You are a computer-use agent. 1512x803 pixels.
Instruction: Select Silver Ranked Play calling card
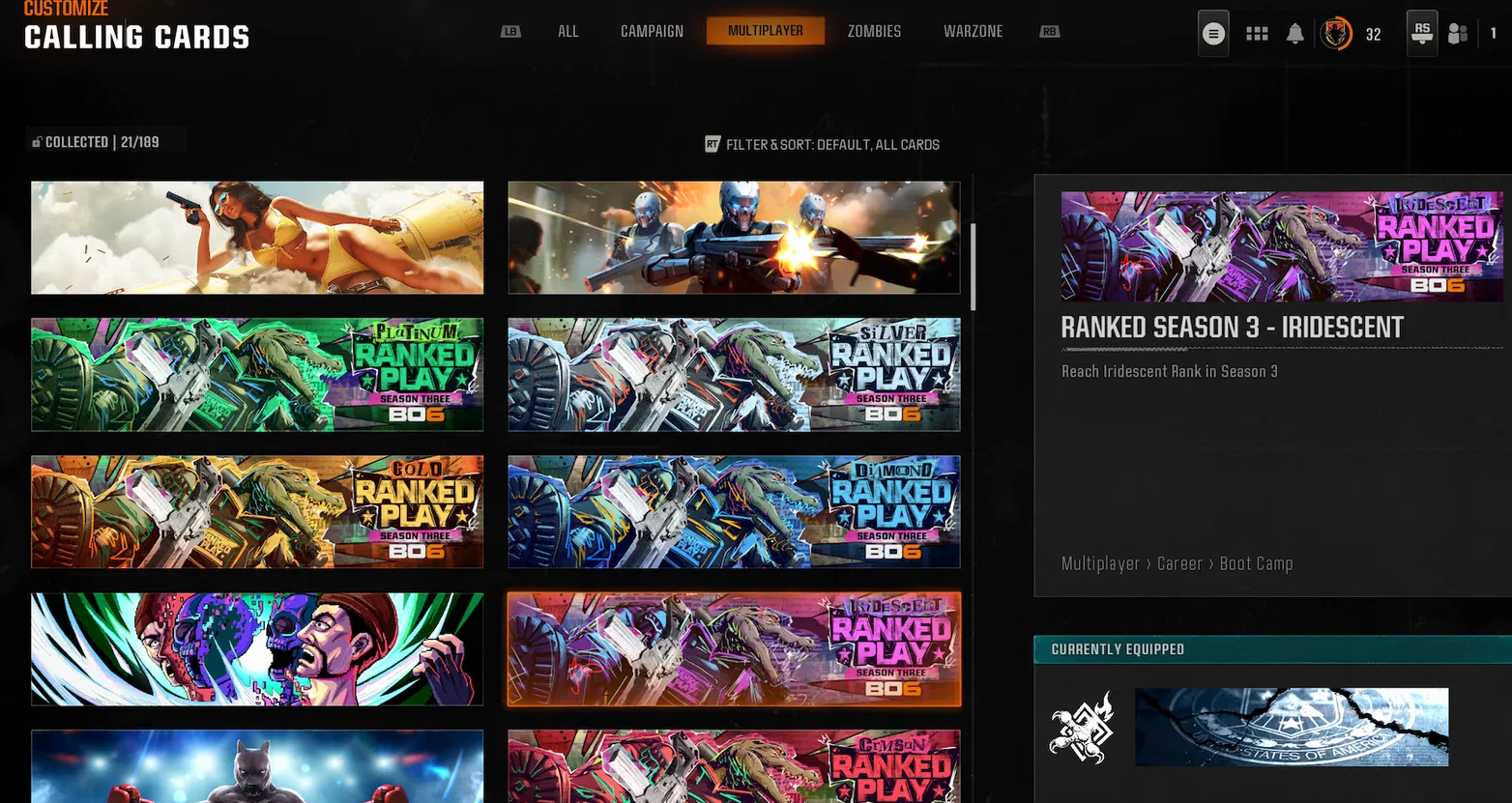pyautogui.click(x=734, y=375)
